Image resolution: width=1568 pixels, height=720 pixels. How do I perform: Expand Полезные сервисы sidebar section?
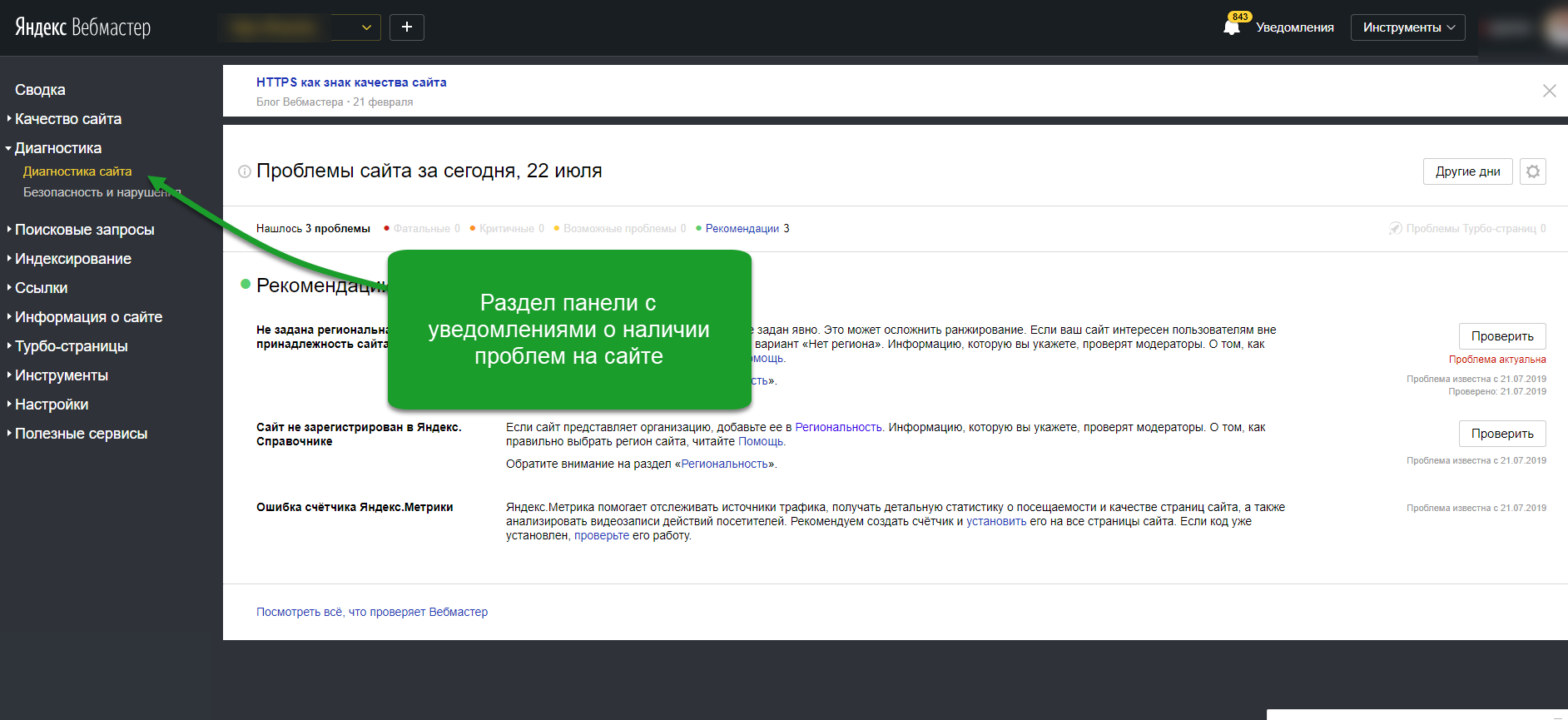point(77,434)
